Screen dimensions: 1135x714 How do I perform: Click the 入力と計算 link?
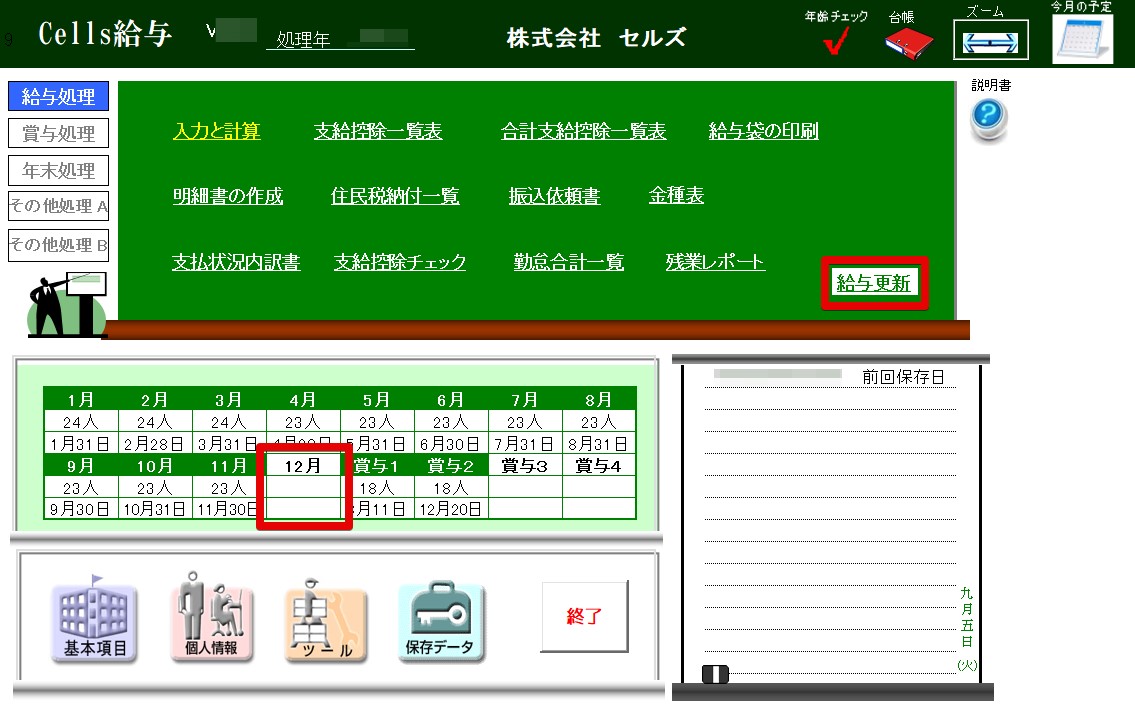coord(217,131)
